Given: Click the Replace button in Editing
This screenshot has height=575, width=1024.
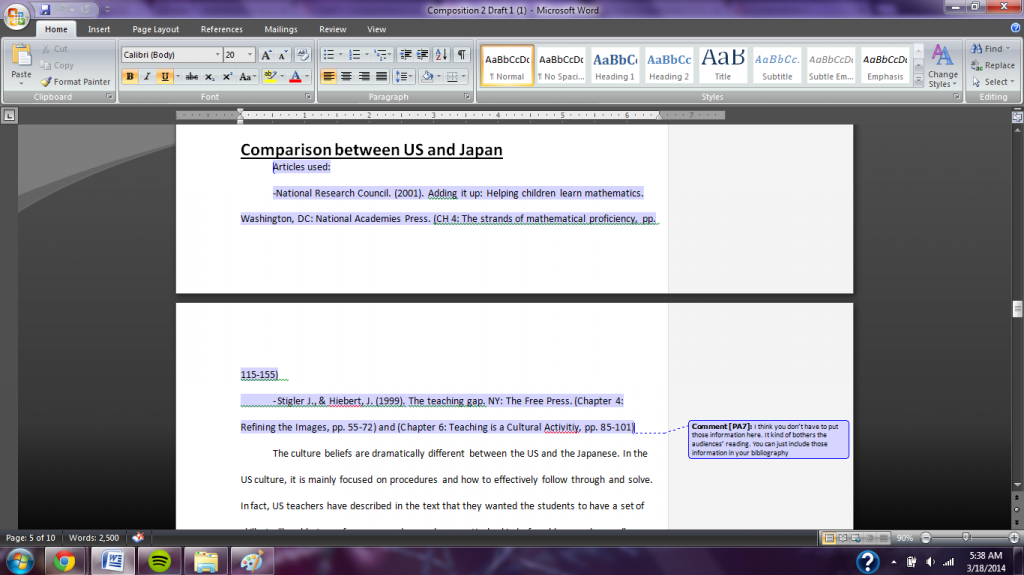Looking at the screenshot, I should [992, 65].
